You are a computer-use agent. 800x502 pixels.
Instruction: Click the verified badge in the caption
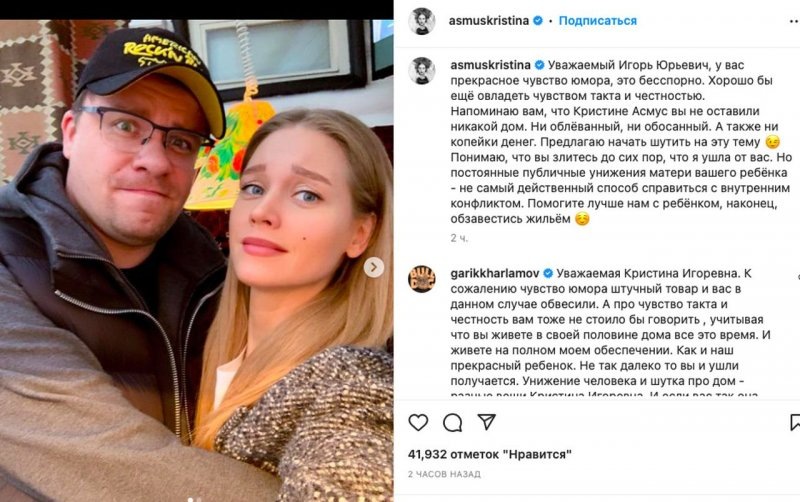pos(539,65)
